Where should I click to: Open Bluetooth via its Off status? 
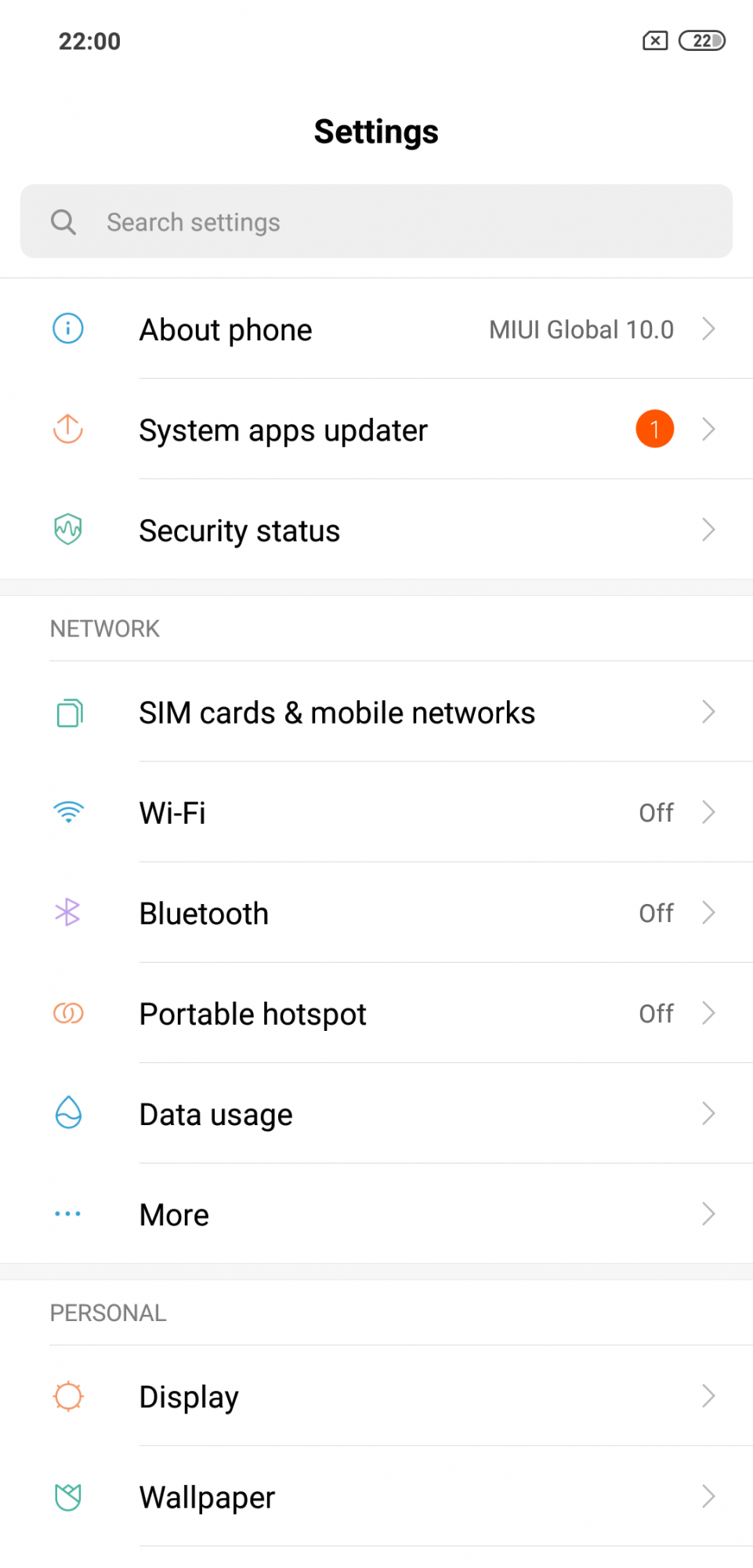(656, 913)
